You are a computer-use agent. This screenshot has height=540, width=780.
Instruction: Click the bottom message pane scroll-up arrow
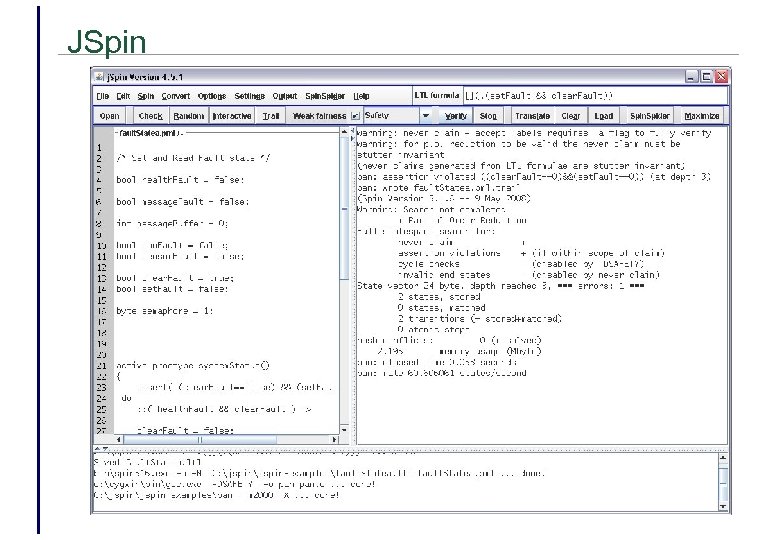click(x=723, y=457)
